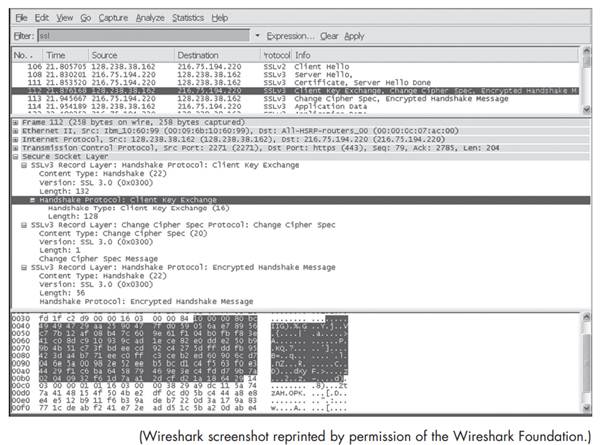601x445 pixels.
Task: Clear the display filter
Action: pyautogui.click(x=329, y=36)
